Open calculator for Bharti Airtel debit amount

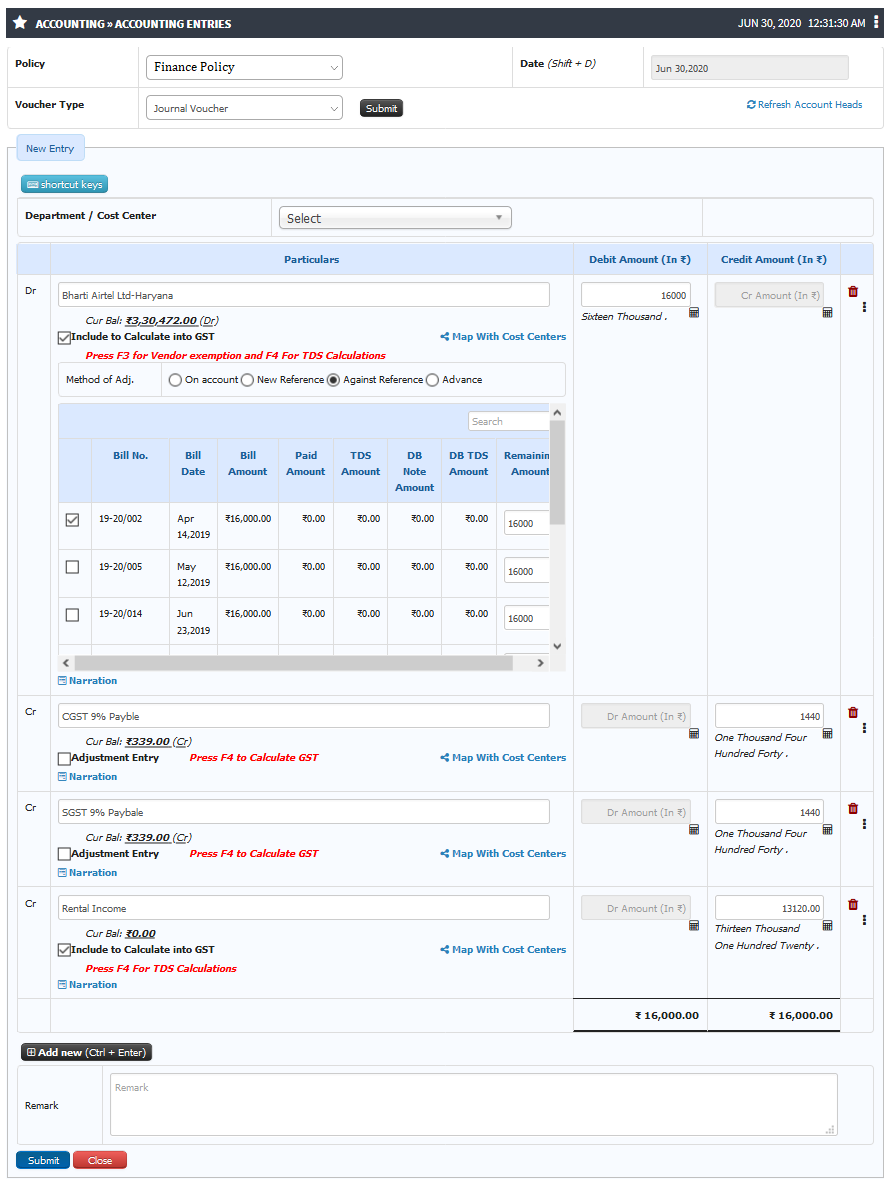(x=694, y=312)
